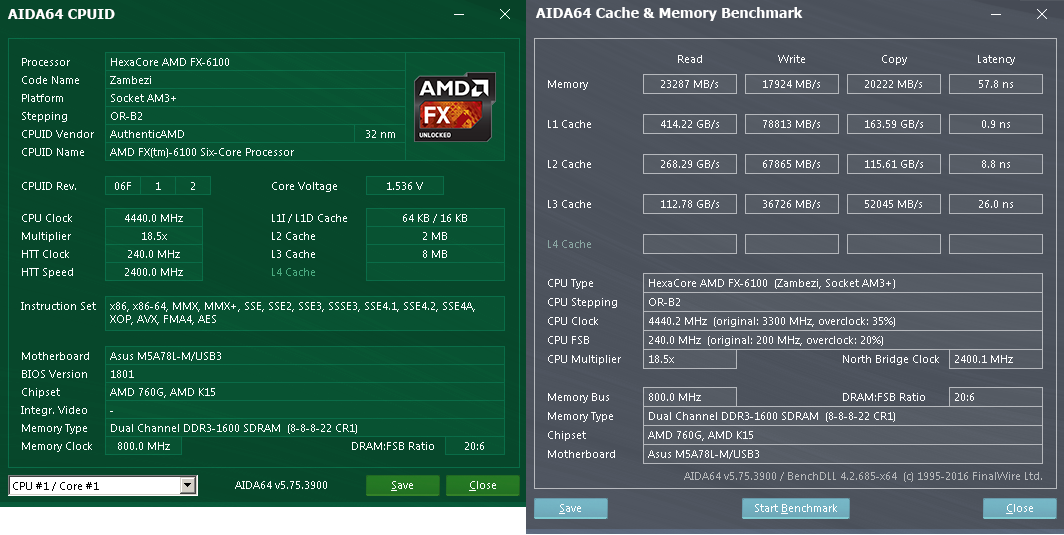1064x535 pixels.
Task: Select the Processor field HexaCore AMD FX-6100
Action: [x=255, y=62]
